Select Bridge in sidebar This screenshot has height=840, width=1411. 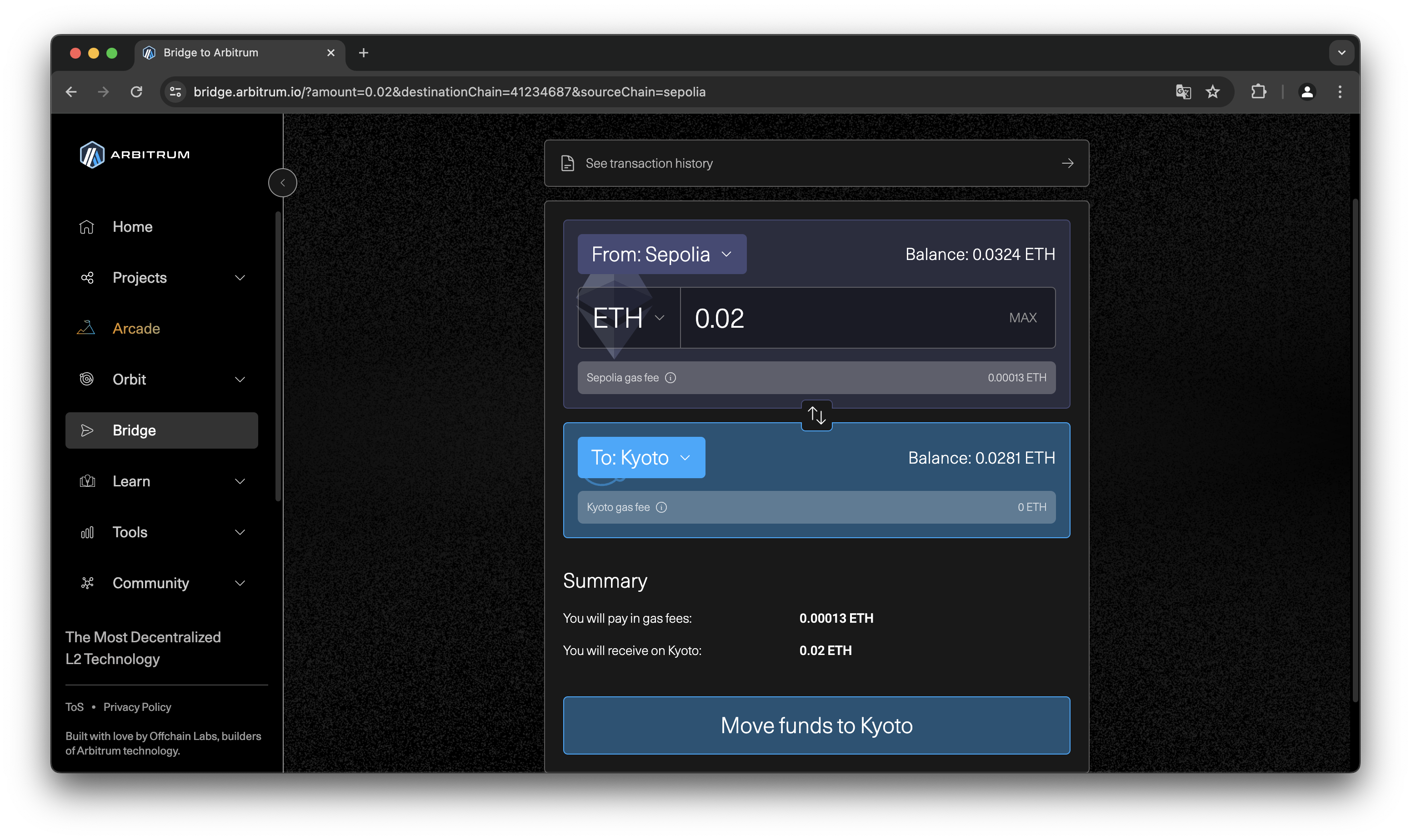tap(161, 430)
